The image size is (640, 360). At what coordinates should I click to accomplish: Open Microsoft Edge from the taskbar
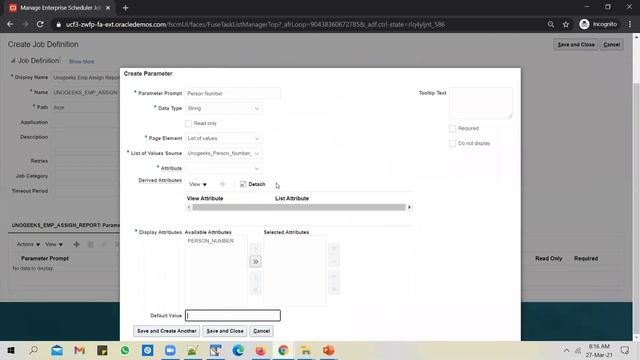[x=238, y=351]
